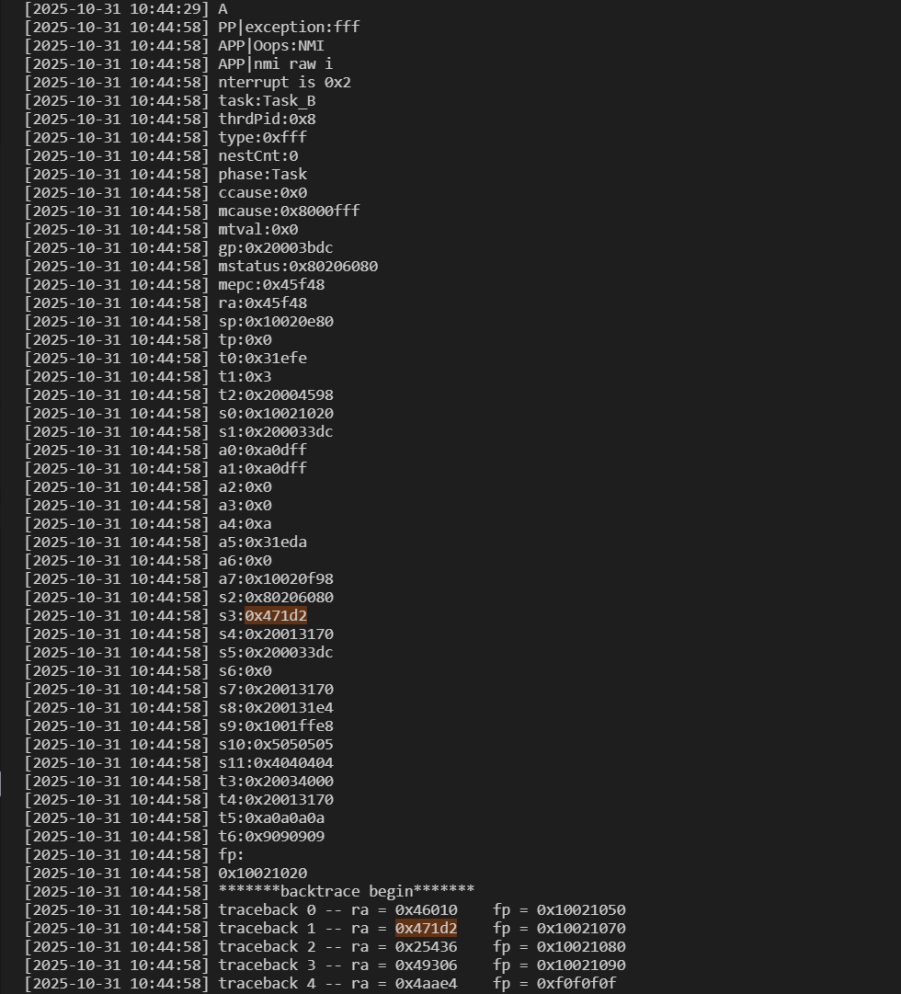This screenshot has width=901, height=994.
Task: Click the mepc:0x45f48 register line
Action: [271, 285]
